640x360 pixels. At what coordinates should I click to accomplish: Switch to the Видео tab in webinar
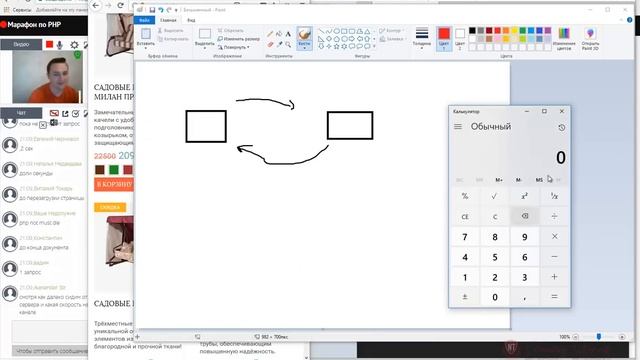21,44
